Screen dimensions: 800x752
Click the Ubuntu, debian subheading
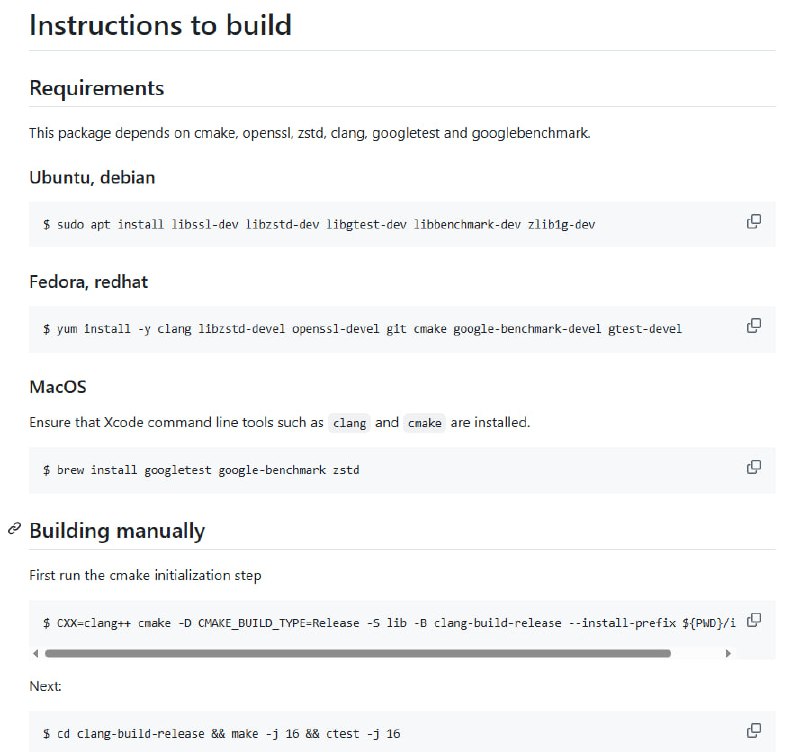coord(92,177)
